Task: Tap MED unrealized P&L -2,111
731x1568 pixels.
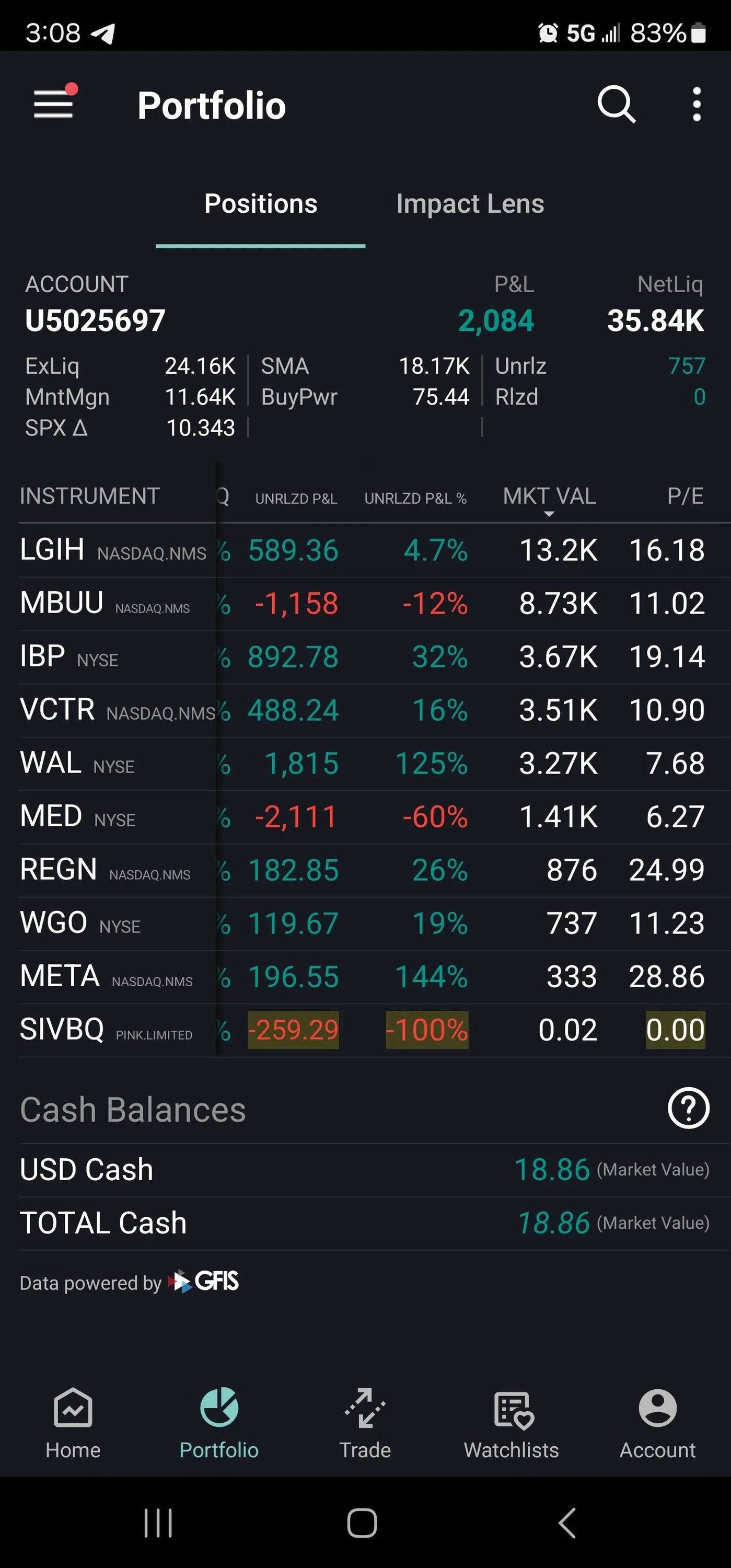Action: pyautogui.click(x=296, y=817)
